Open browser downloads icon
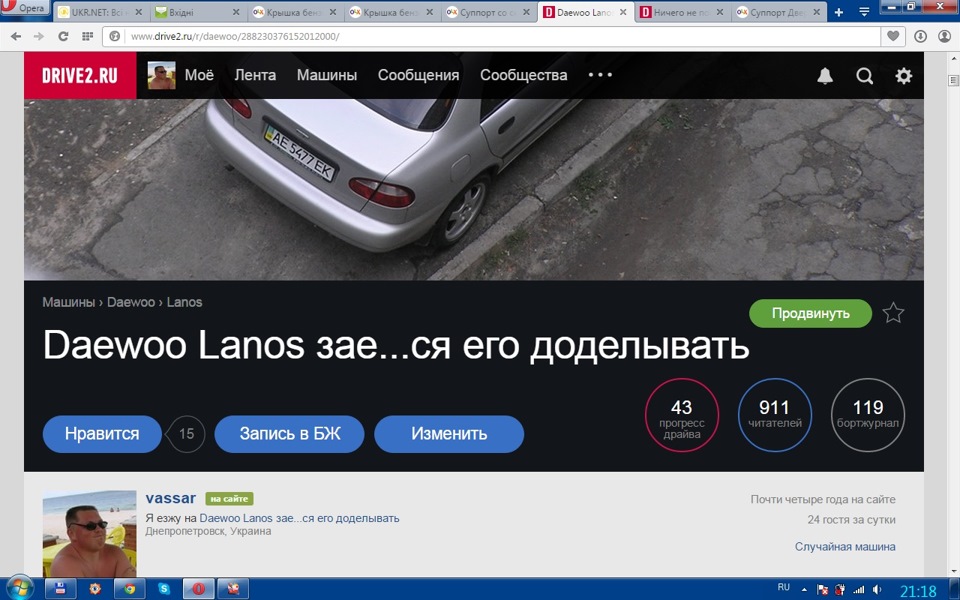The image size is (960, 600). [920, 36]
